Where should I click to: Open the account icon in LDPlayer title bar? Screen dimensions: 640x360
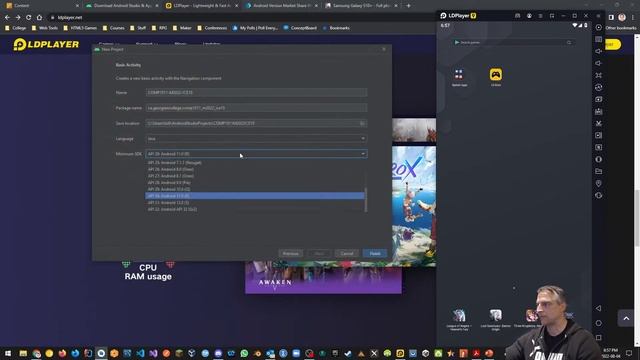[x=529, y=16]
